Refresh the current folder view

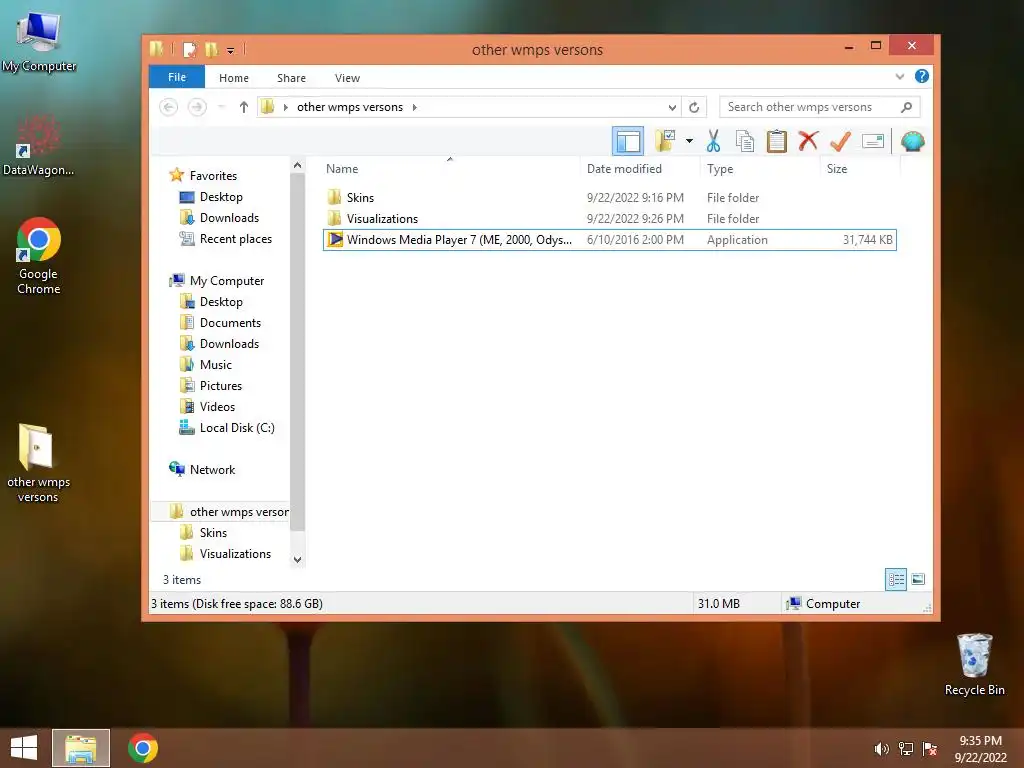point(694,107)
